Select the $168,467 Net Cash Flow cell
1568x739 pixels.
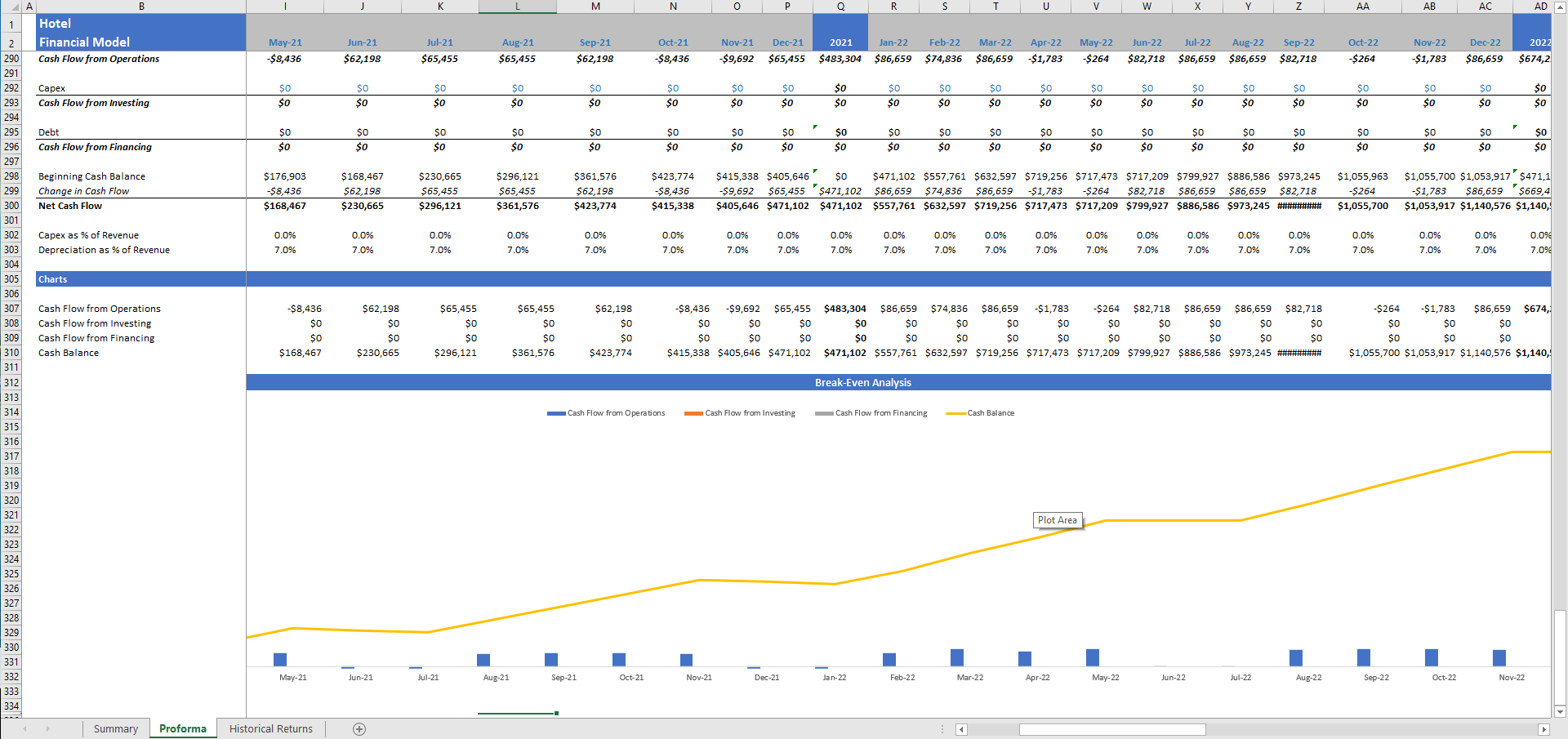285,206
